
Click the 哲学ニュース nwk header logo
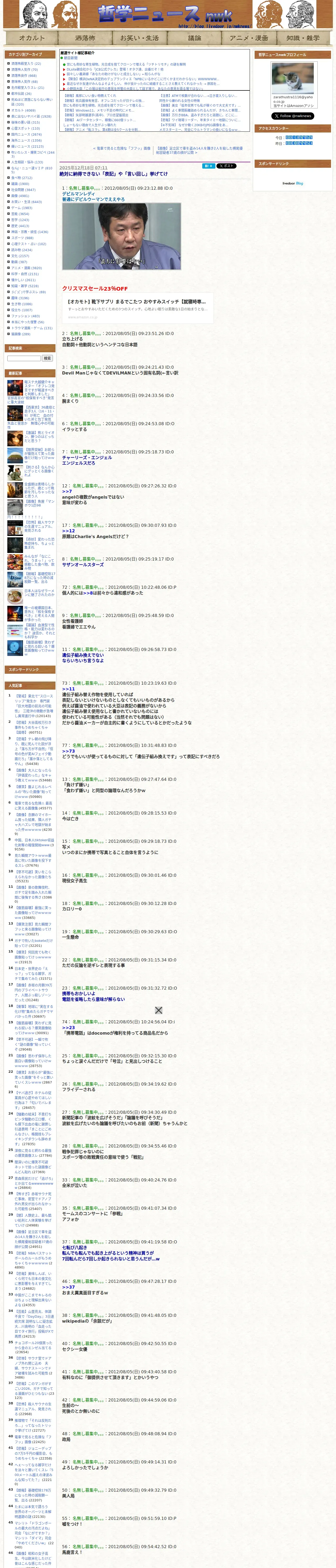(x=165, y=15)
